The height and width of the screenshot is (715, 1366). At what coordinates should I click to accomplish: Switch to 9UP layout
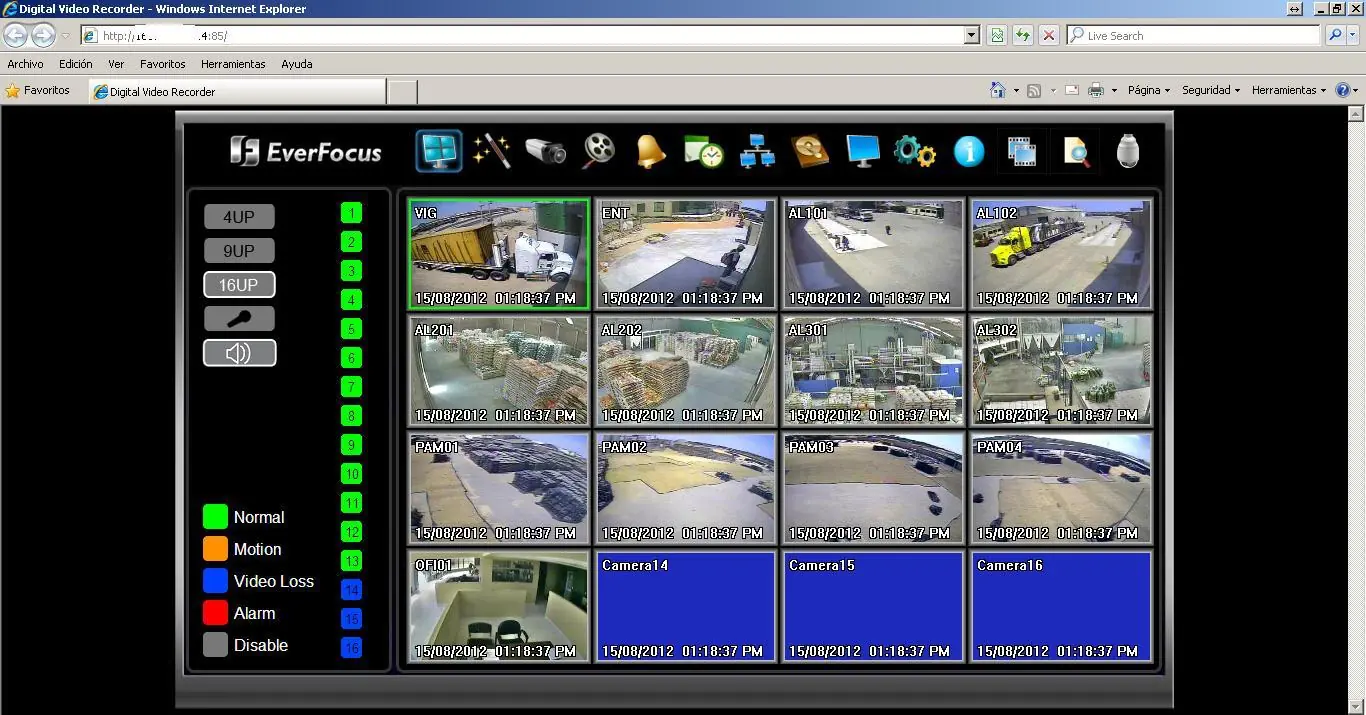239,251
